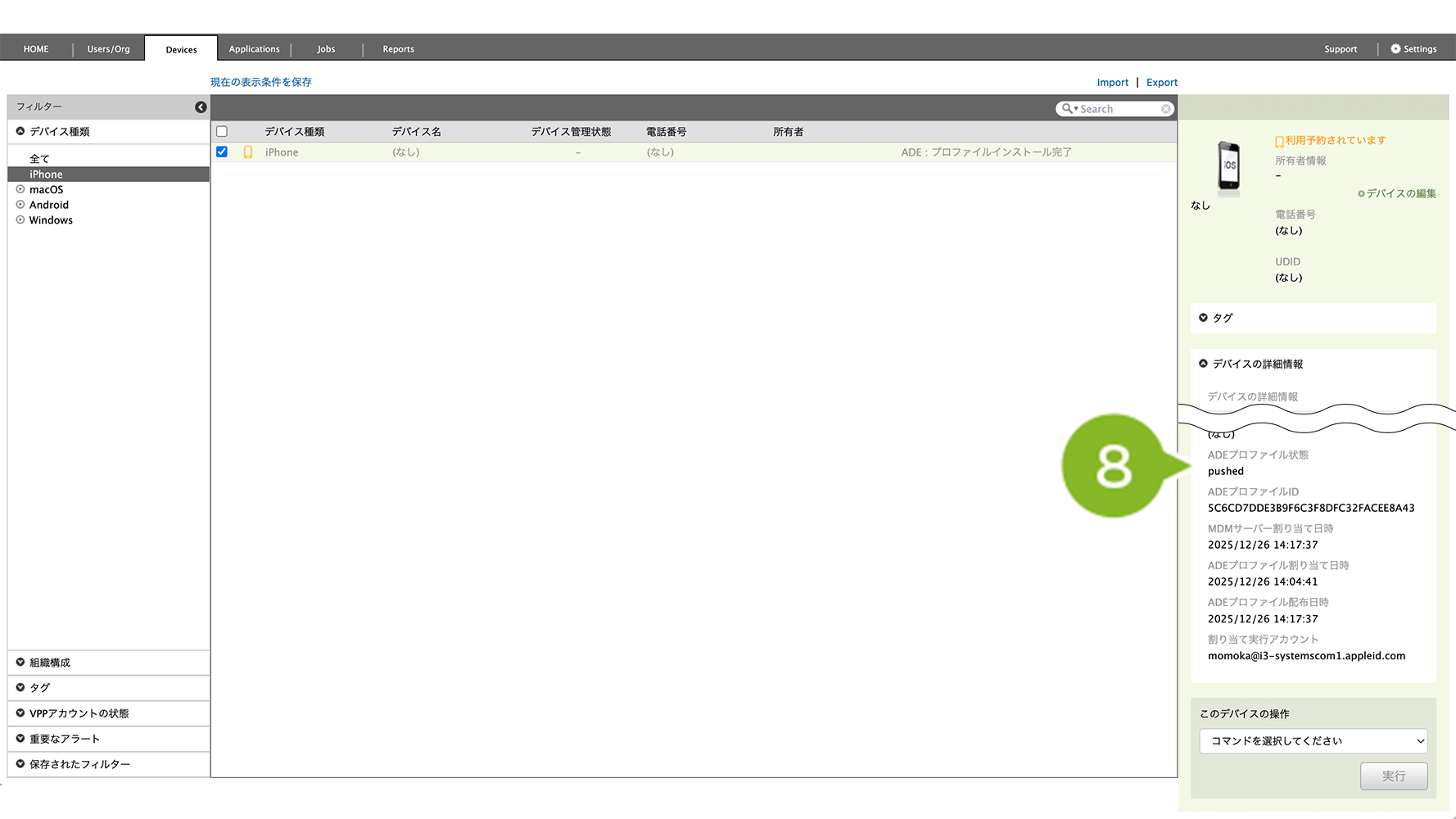Switch to the Users/Org tab
The width and height of the screenshot is (1456, 819).
(x=108, y=49)
